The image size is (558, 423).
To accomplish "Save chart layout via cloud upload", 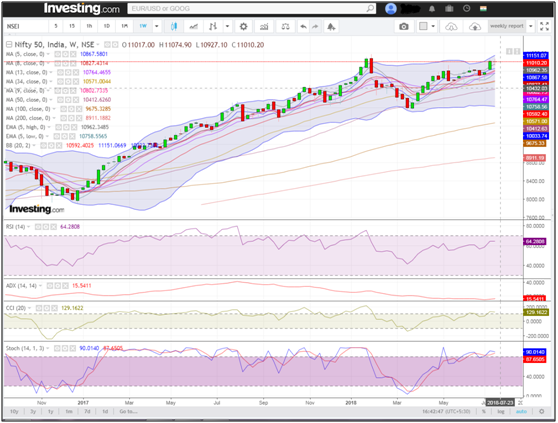I will [475, 26].
